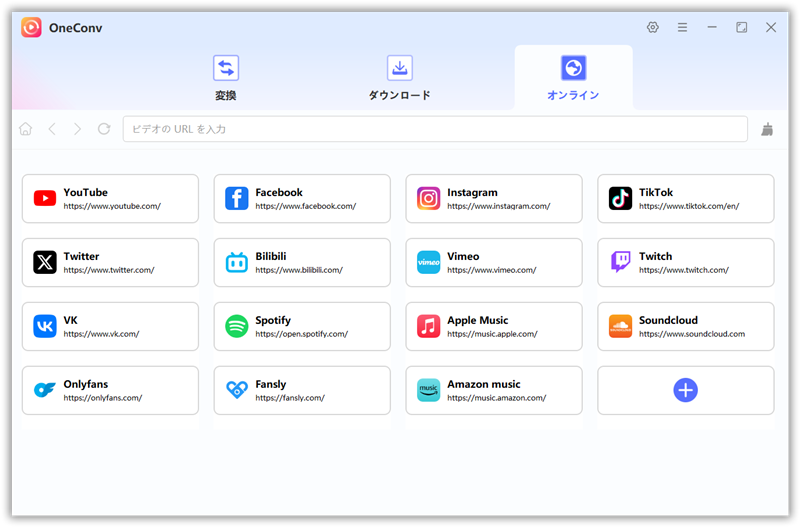Image resolution: width=800 pixels, height=527 pixels.
Task: Click the Vimeo title text
Action: click(463, 256)
